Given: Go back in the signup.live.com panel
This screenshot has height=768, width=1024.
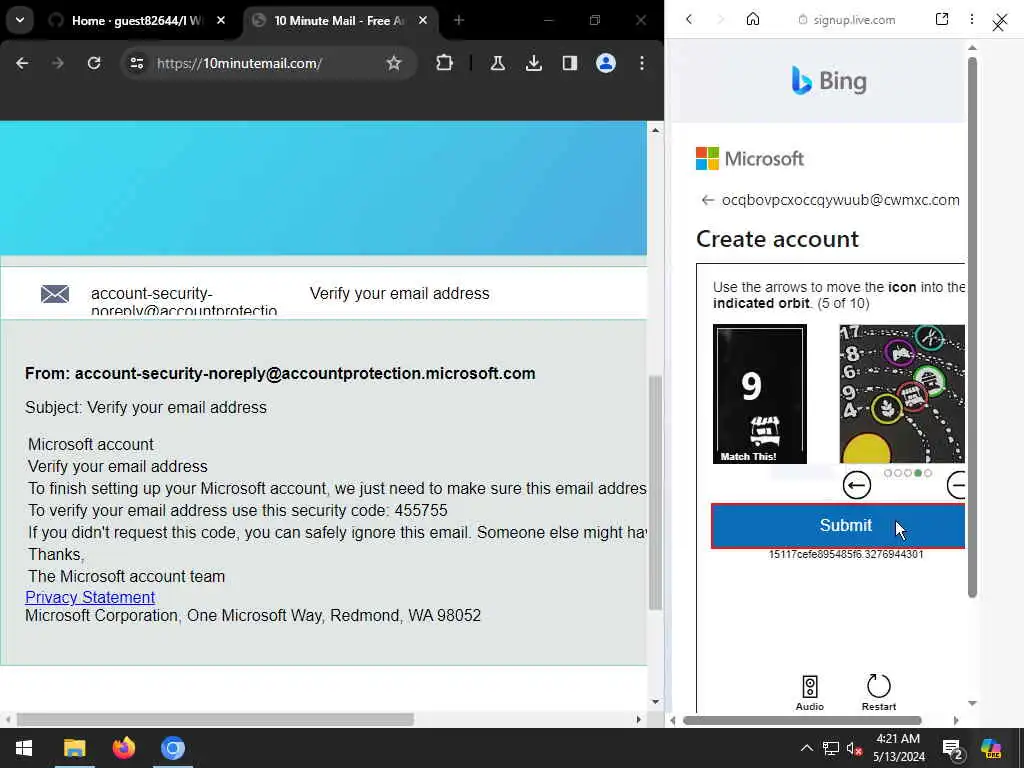Looking at the screenshot, I should pyautogui.click(x=689, y=20).
